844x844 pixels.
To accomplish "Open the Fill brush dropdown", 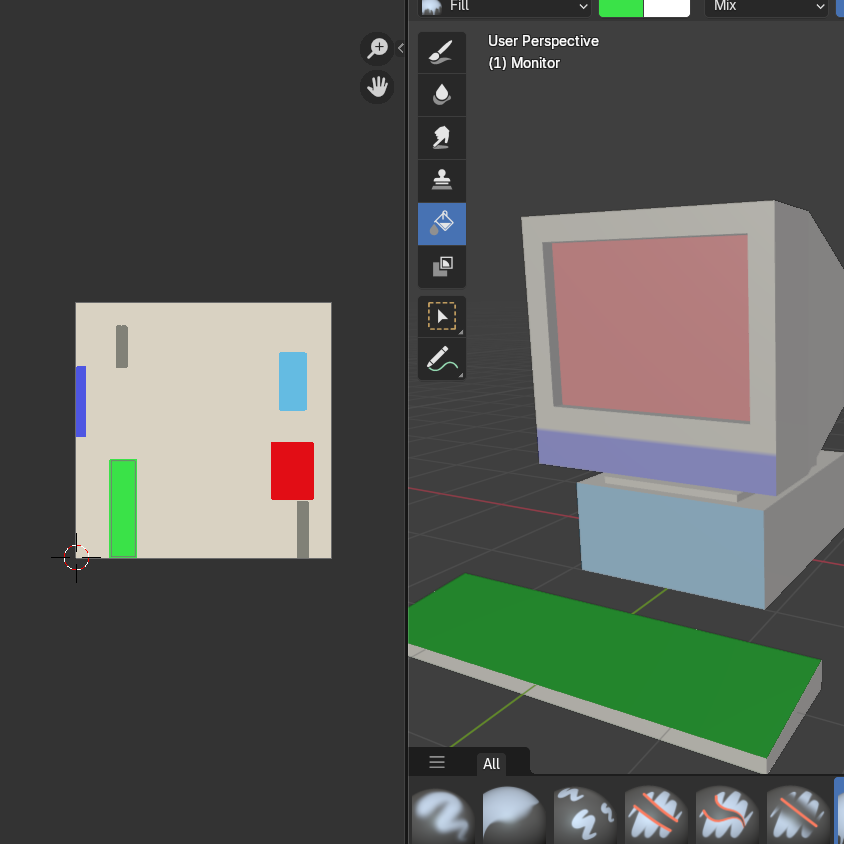I will [x=504, y=7].
